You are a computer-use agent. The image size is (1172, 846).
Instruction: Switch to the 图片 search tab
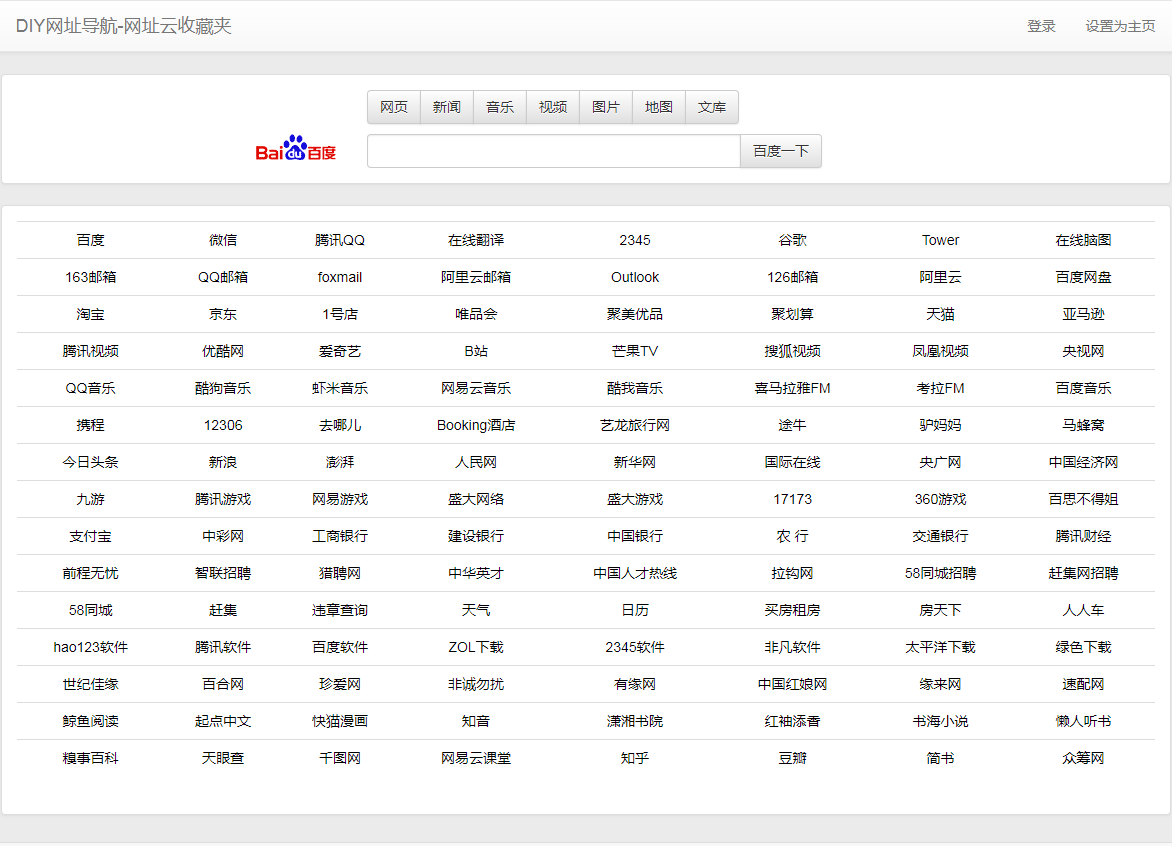605,107
